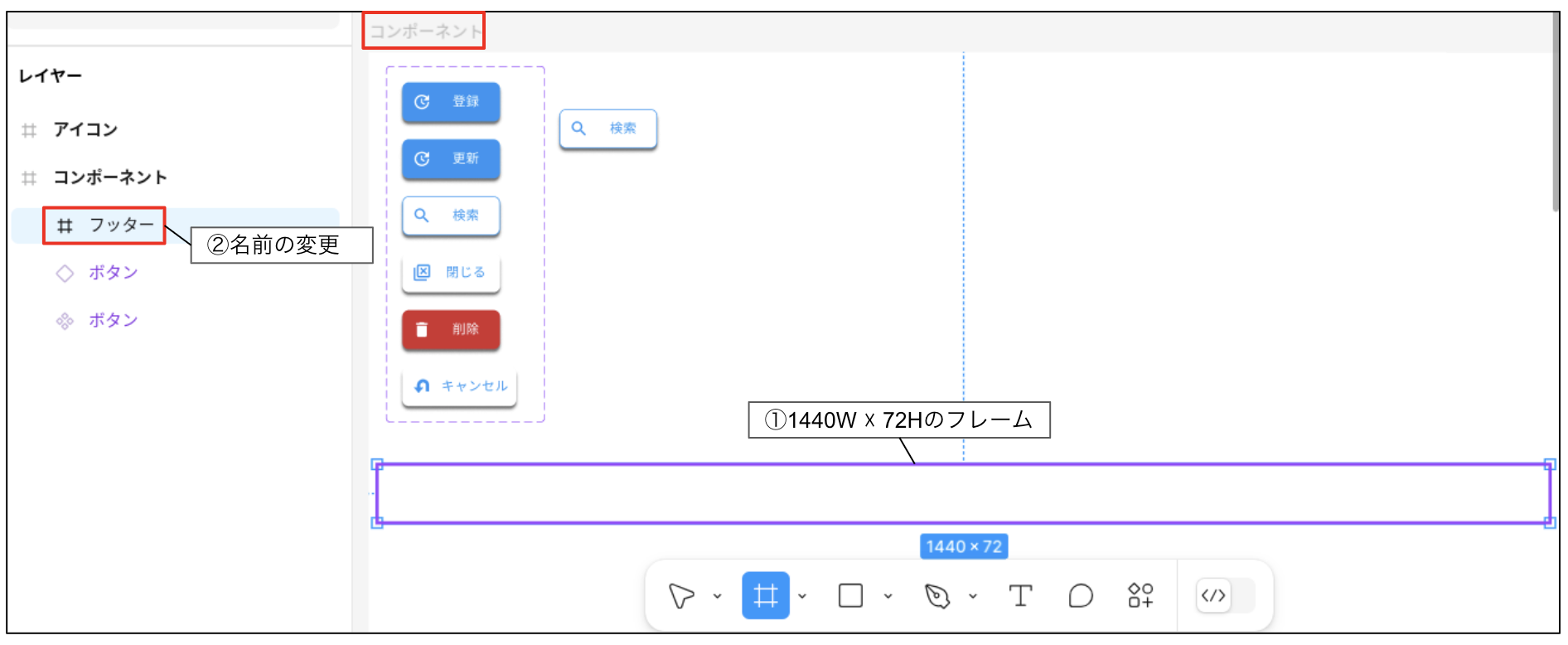Click the フッター layer row
The image size is (1568, 645).
click(x=177, y=226)
